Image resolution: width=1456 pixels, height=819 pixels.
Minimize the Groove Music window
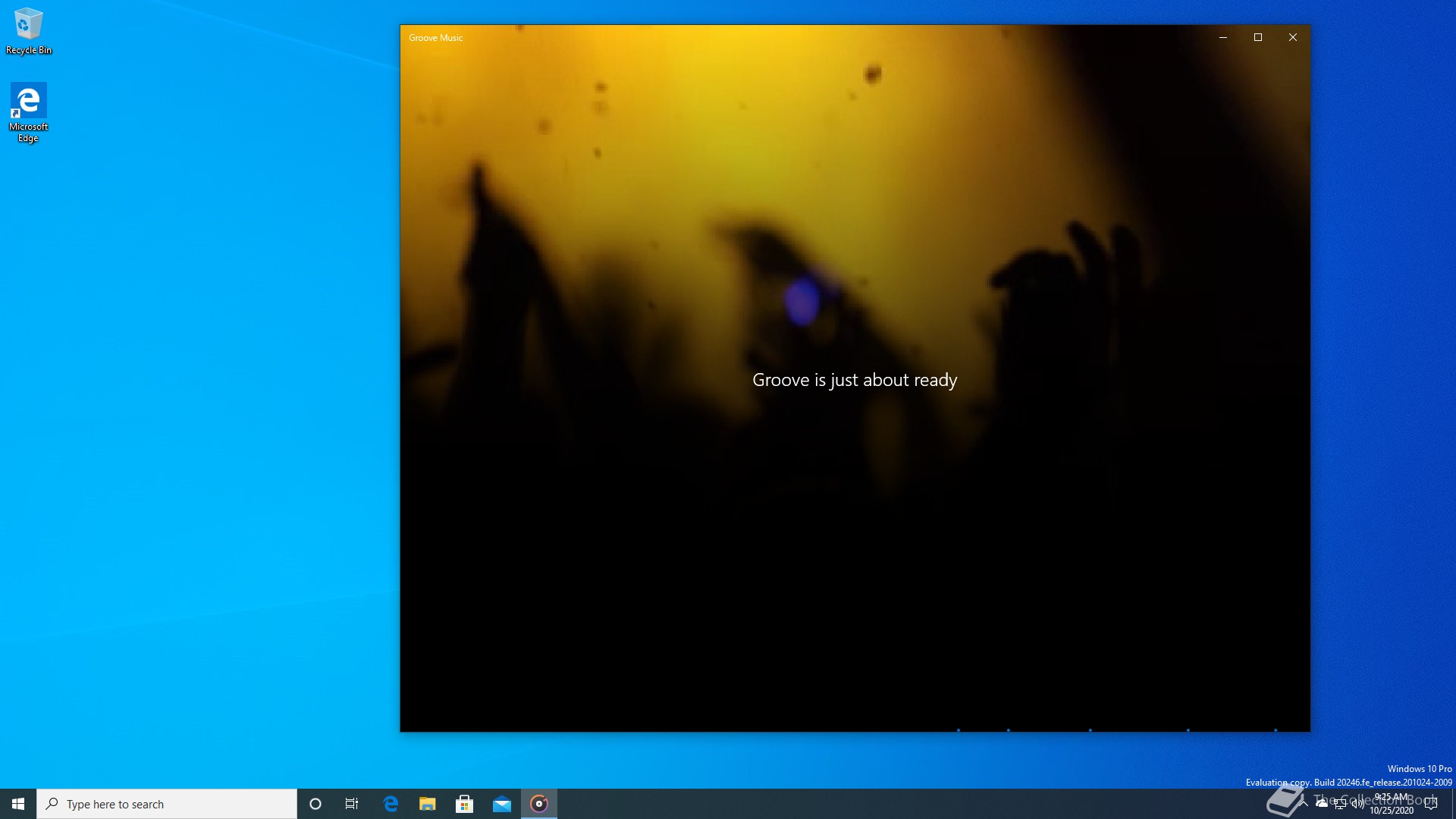point(1223,37)
